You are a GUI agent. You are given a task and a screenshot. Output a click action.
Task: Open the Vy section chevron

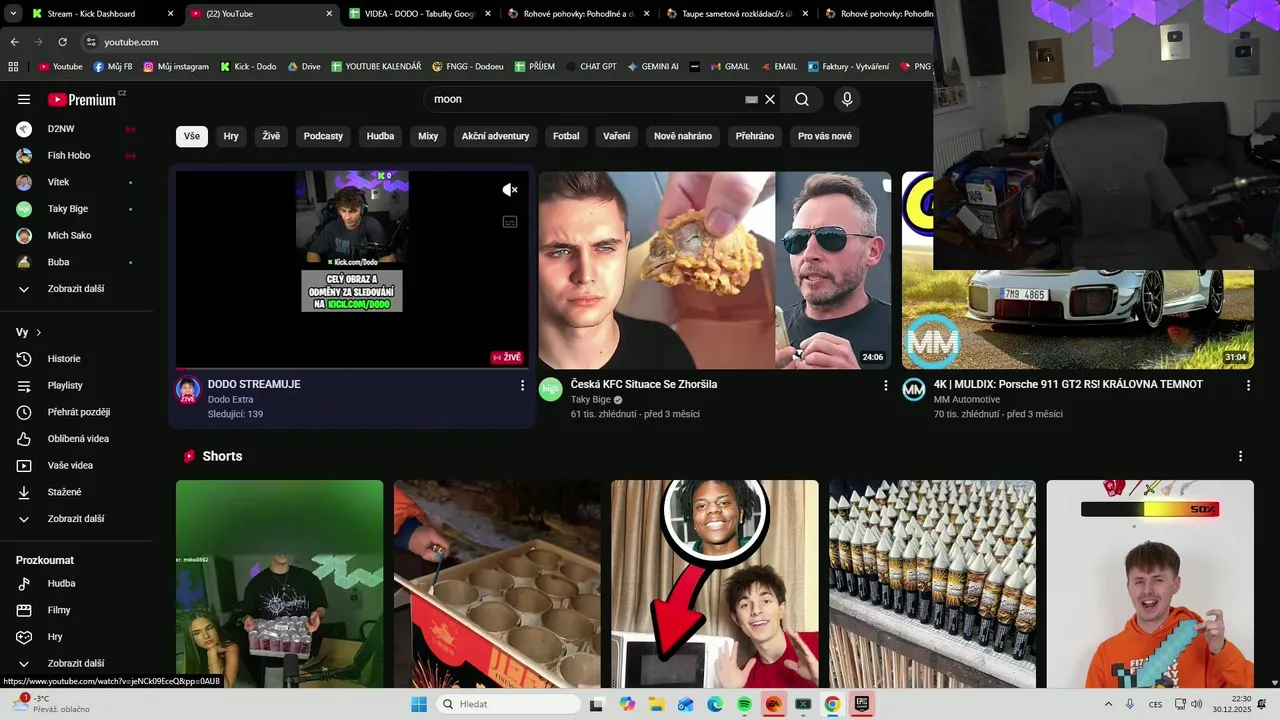39,332
